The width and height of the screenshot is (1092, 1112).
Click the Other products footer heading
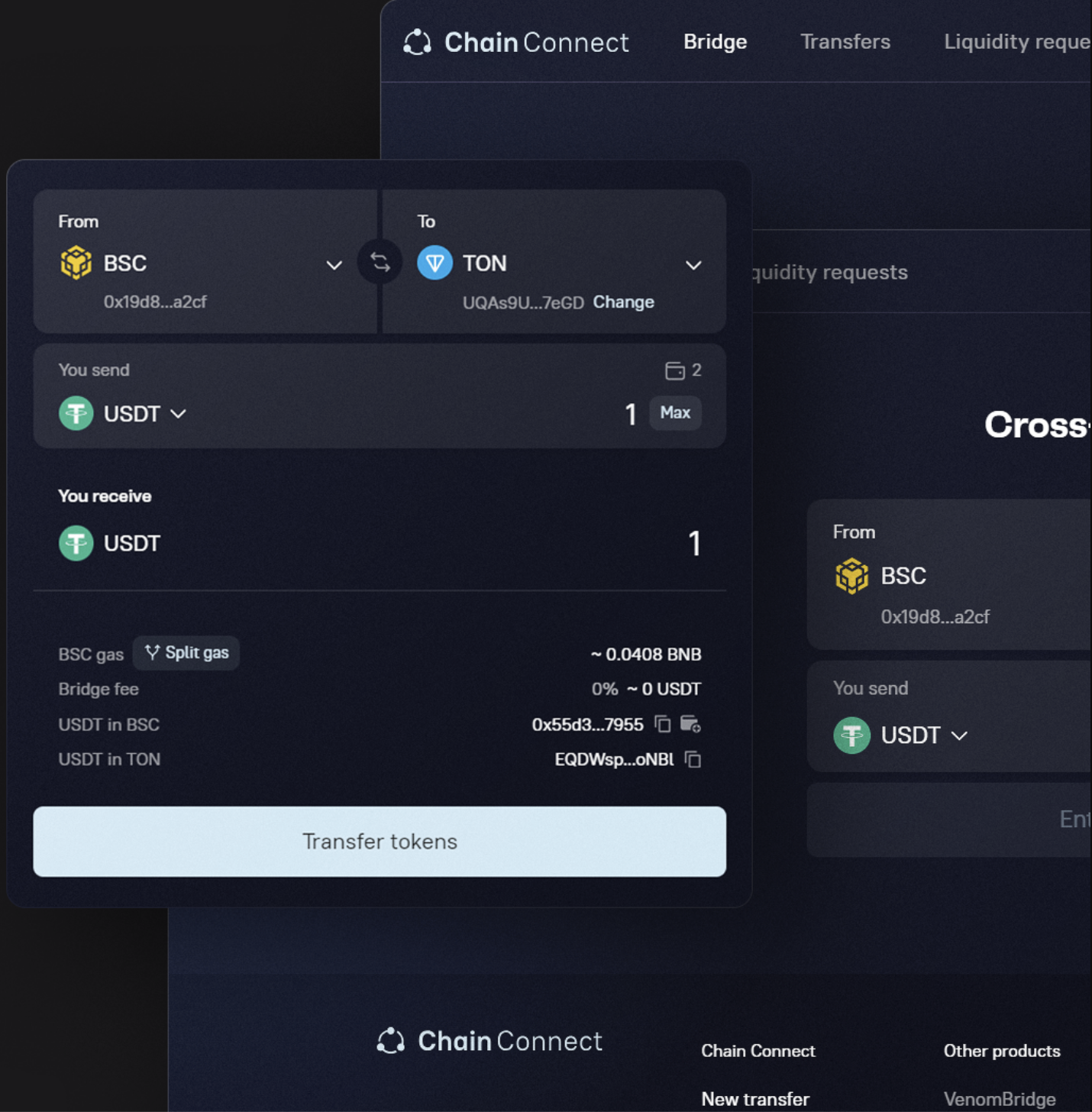[1002, 1051]
